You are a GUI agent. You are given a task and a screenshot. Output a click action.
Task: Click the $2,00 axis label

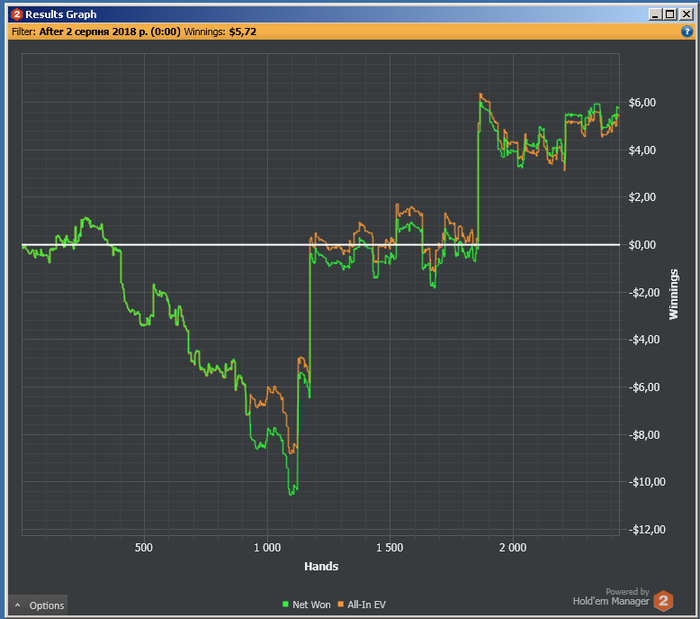click(642, 197)
